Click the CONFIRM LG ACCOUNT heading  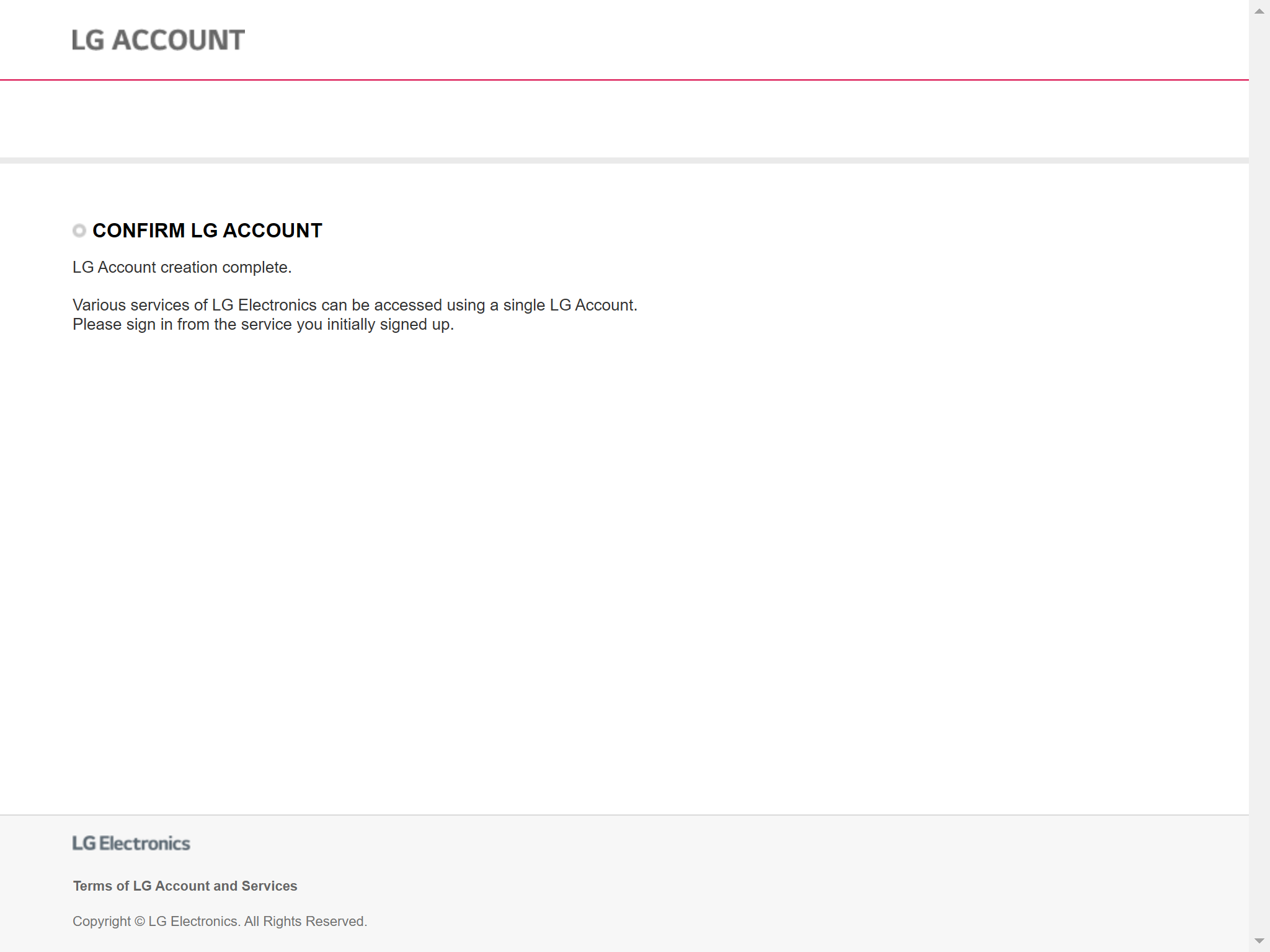[x=207, y=231]
